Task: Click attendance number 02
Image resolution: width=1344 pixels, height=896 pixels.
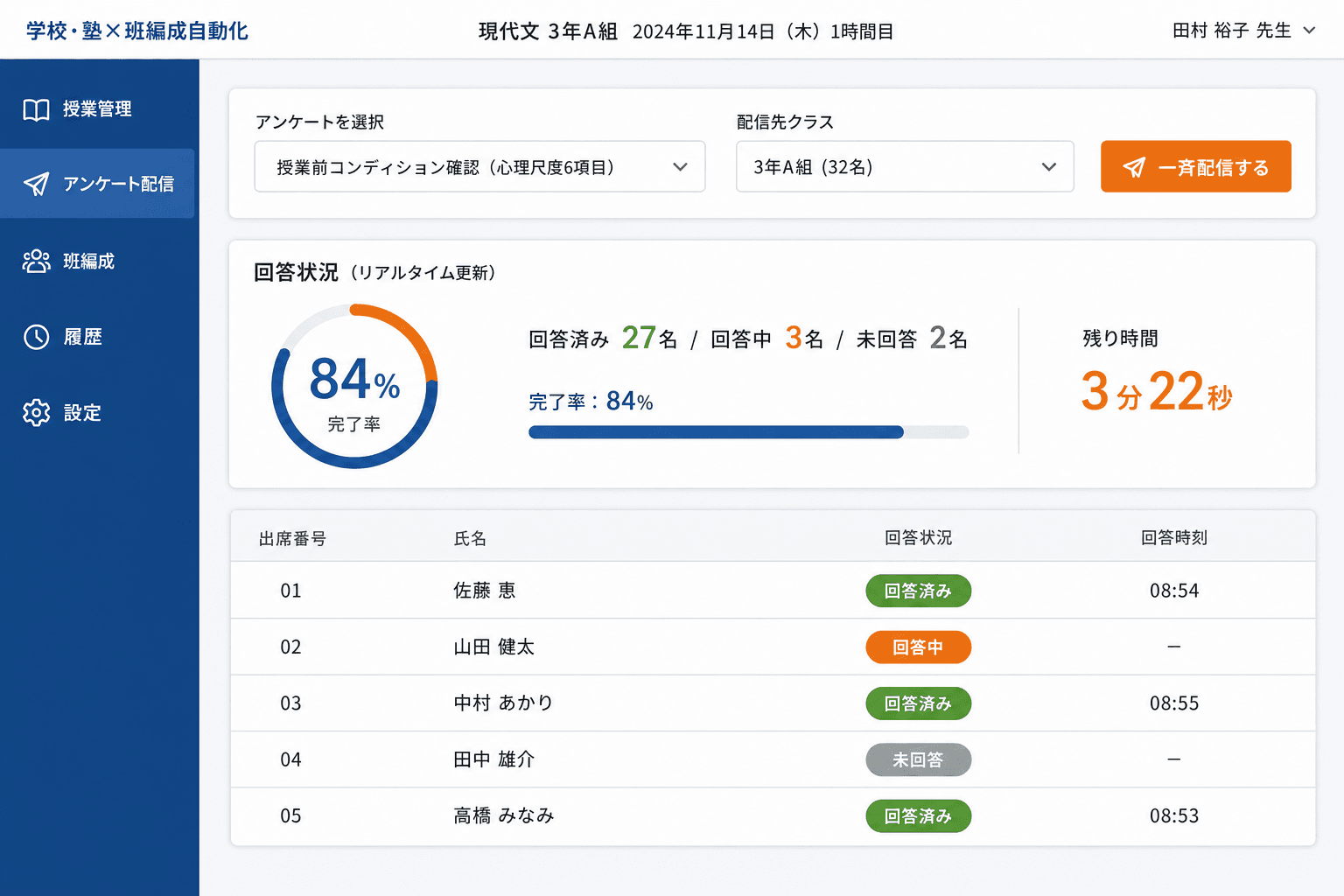Action: pos(290,647)
